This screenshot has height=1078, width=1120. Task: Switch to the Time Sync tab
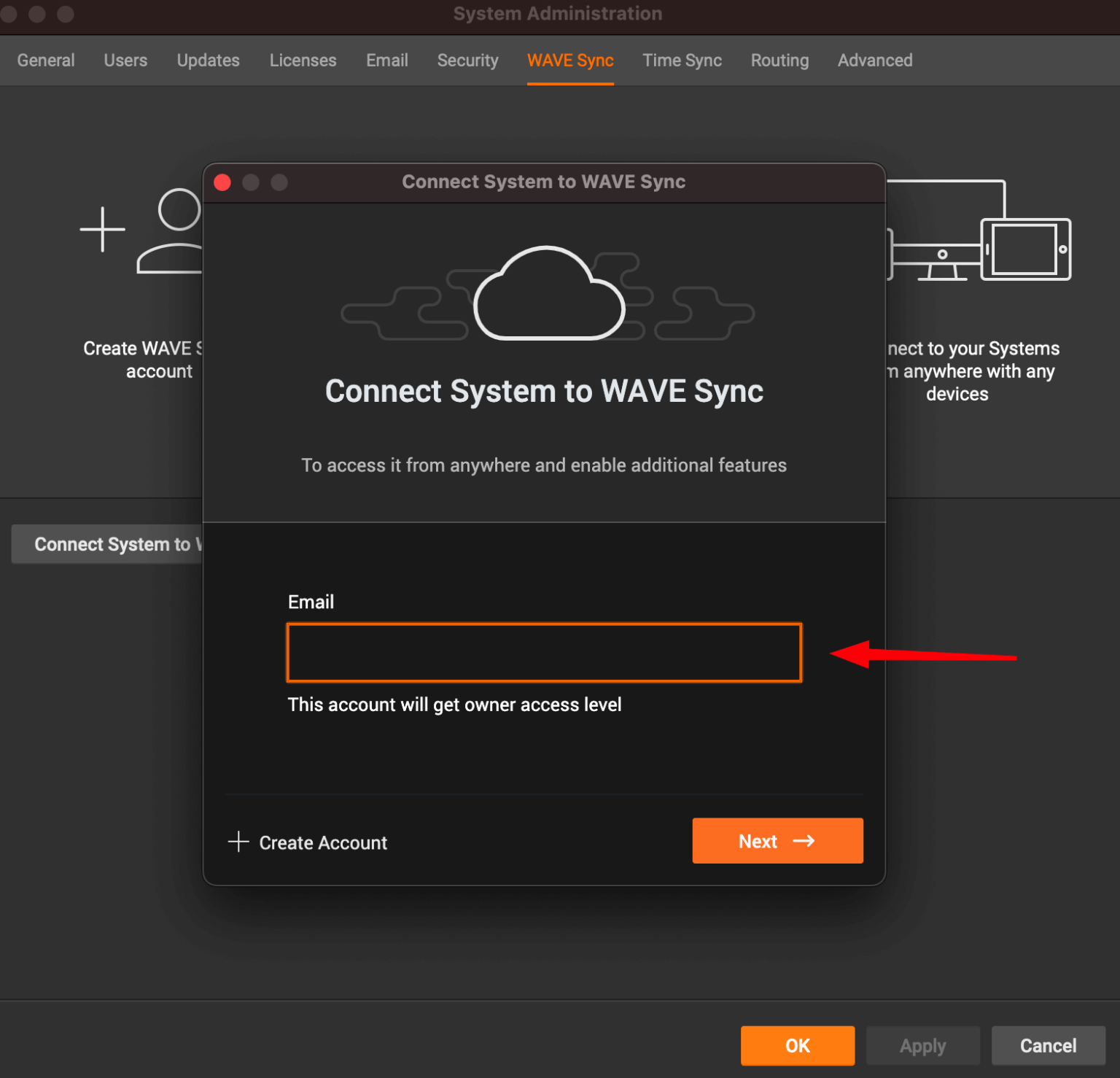(682, 61)
